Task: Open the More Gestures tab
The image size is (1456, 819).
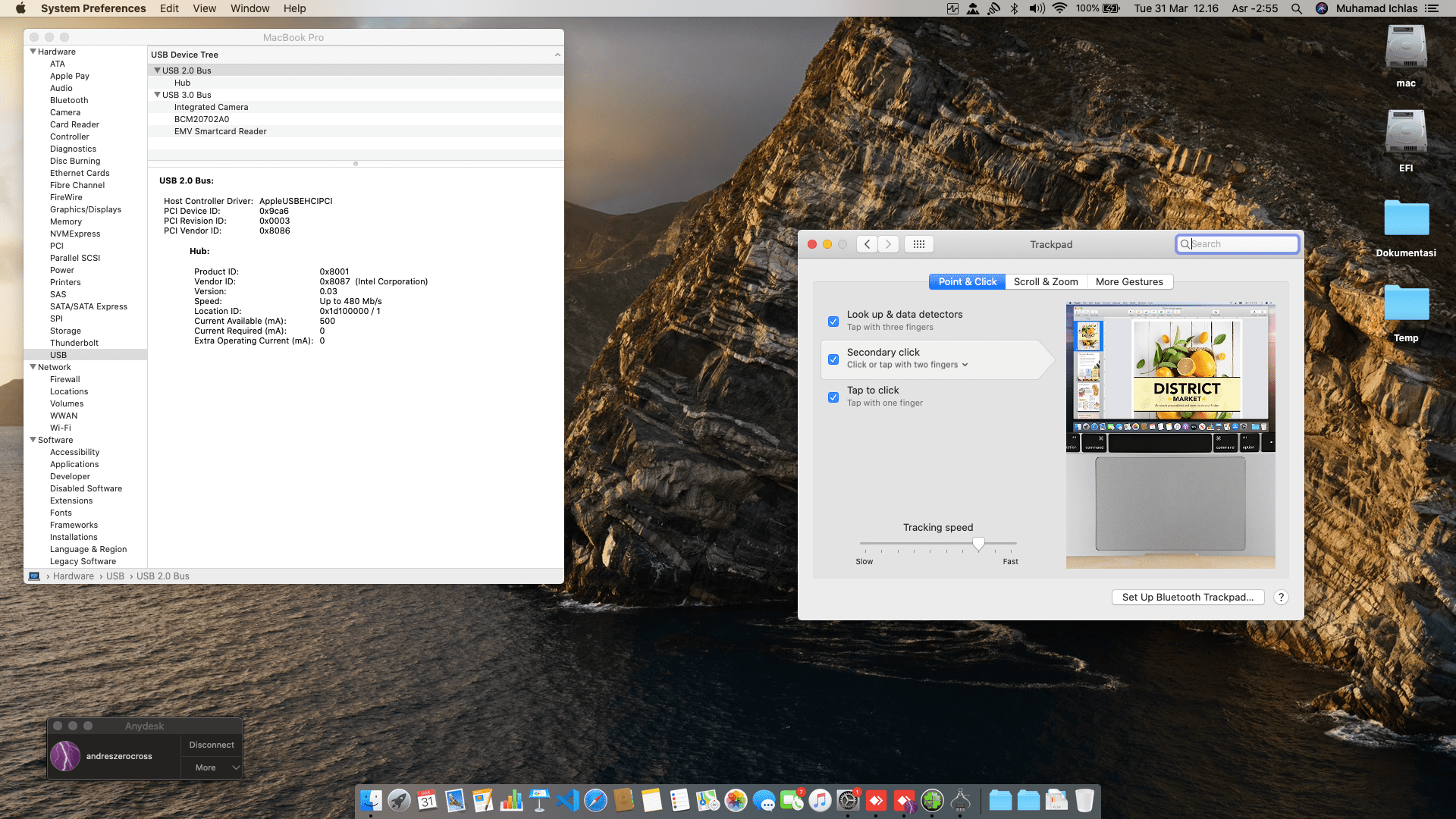Action: click(x=1129, y=282)
